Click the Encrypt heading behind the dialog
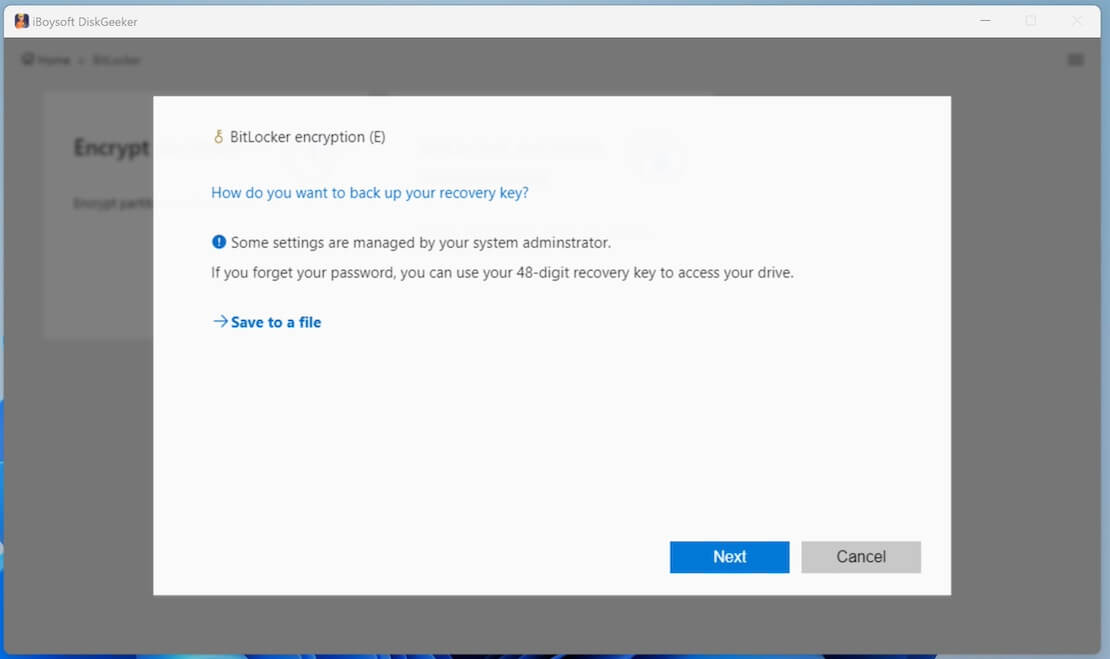 coord(112,147)
